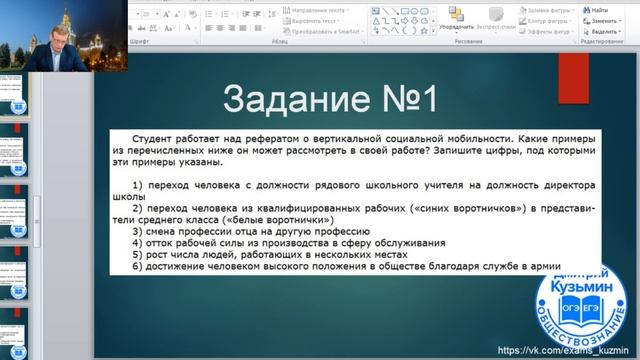This screenshot has width=640, height=360.
Task: Open Экспресс-стили quick styles
Action: pyautogui.click(x=496, y=19)
